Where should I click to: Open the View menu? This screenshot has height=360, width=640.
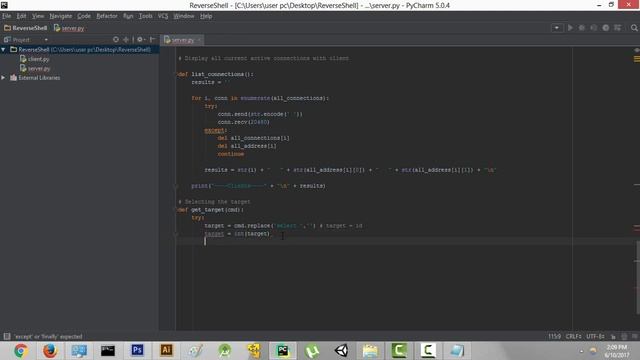(x=38, y=16)
